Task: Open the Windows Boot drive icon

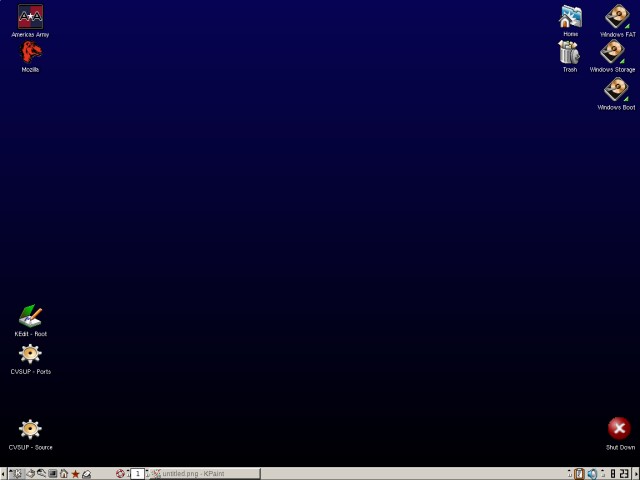Action: [x=616, y=90]
